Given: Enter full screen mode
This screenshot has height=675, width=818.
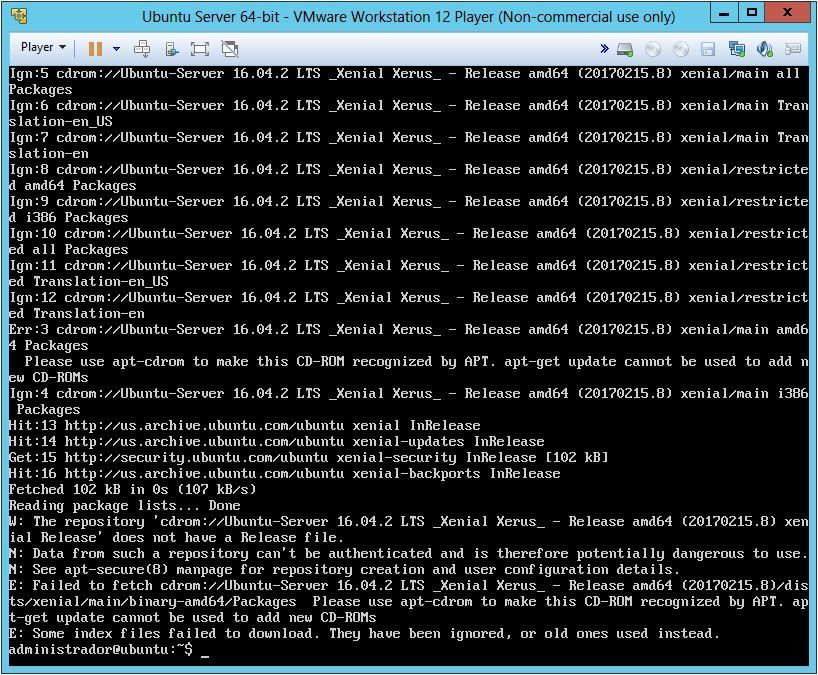Looking at the screenshot, I should pos(200,49).
